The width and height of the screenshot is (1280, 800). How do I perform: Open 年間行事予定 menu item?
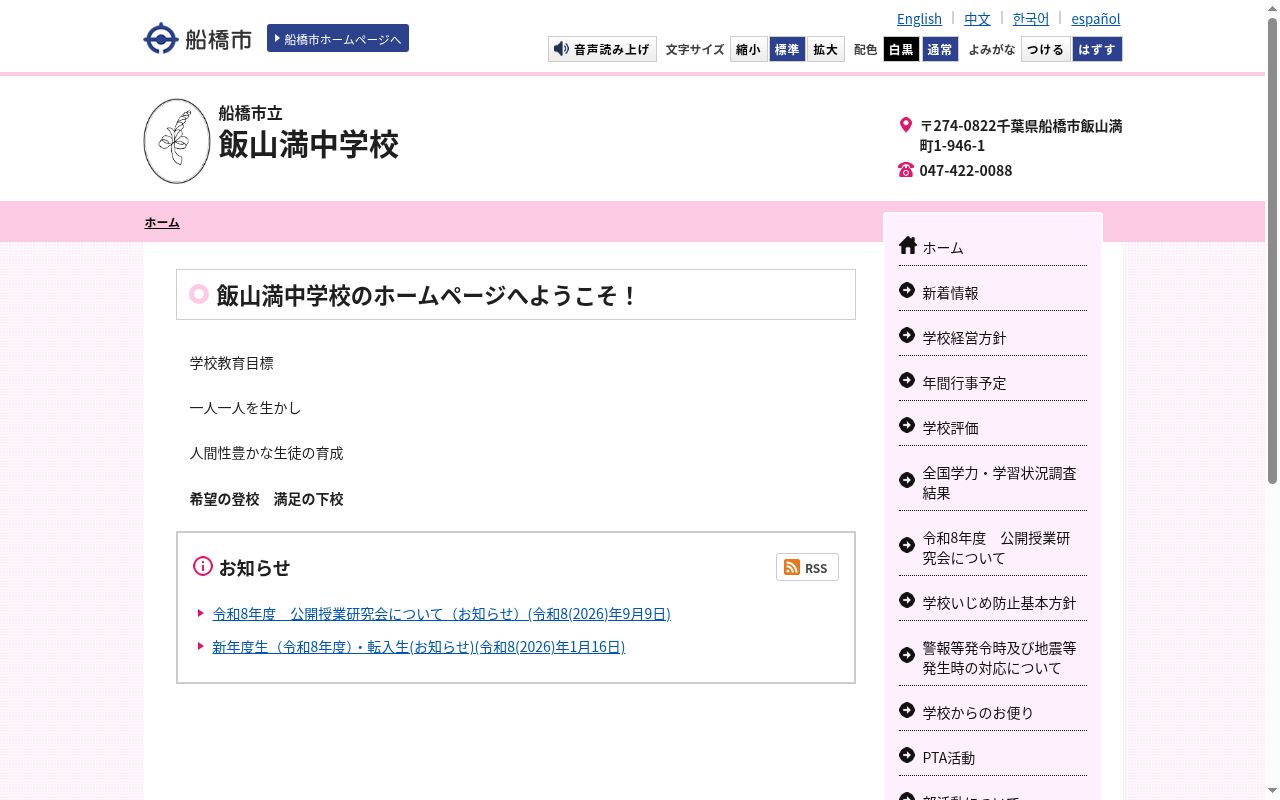tap(964, 382)
